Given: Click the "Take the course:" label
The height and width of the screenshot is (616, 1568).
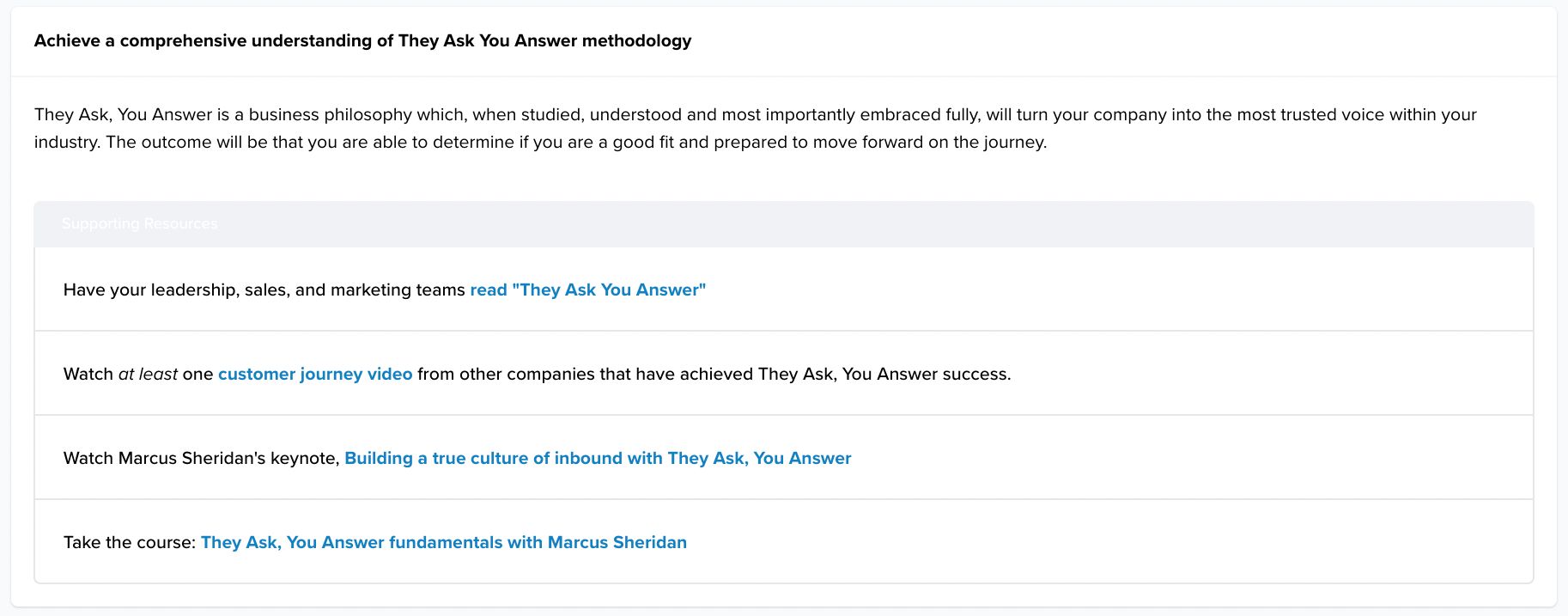Looking at the screenshot, I should 130,543.
